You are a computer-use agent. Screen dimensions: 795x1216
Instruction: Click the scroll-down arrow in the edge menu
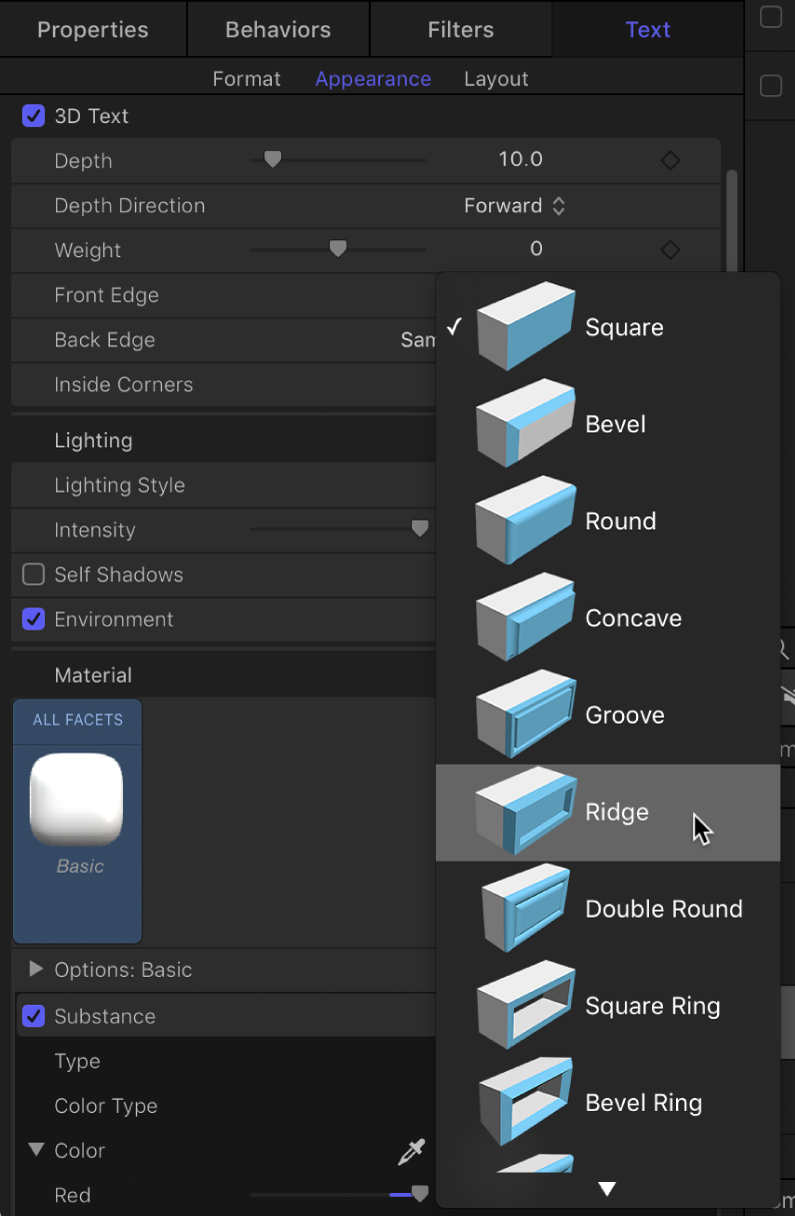coord(607,1189)
